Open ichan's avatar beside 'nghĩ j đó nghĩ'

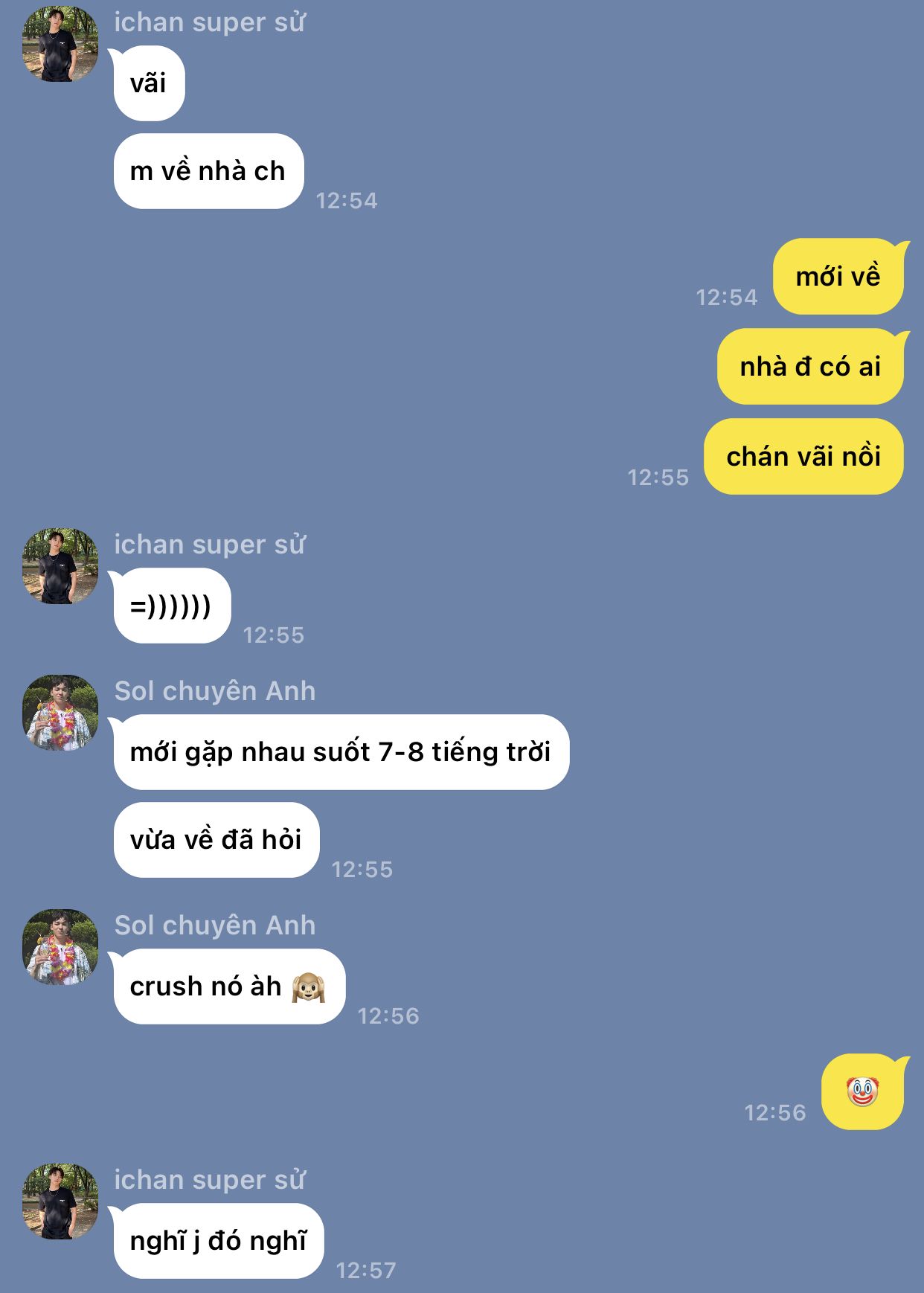(60, 1201)
